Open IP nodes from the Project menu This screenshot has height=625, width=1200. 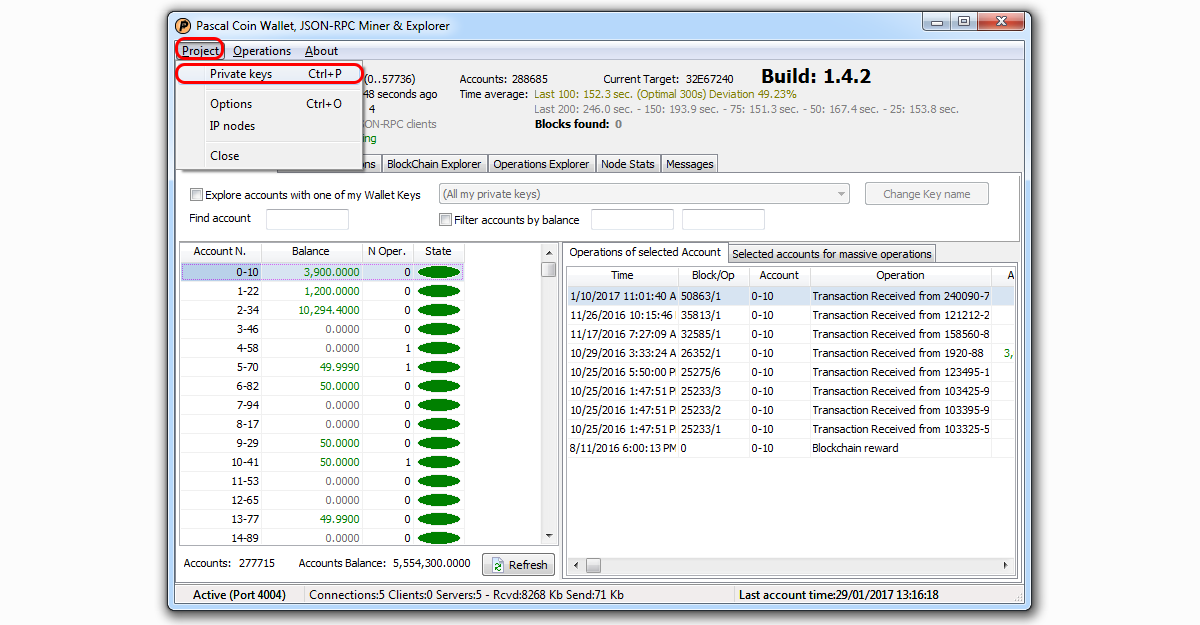click(268, 126)
